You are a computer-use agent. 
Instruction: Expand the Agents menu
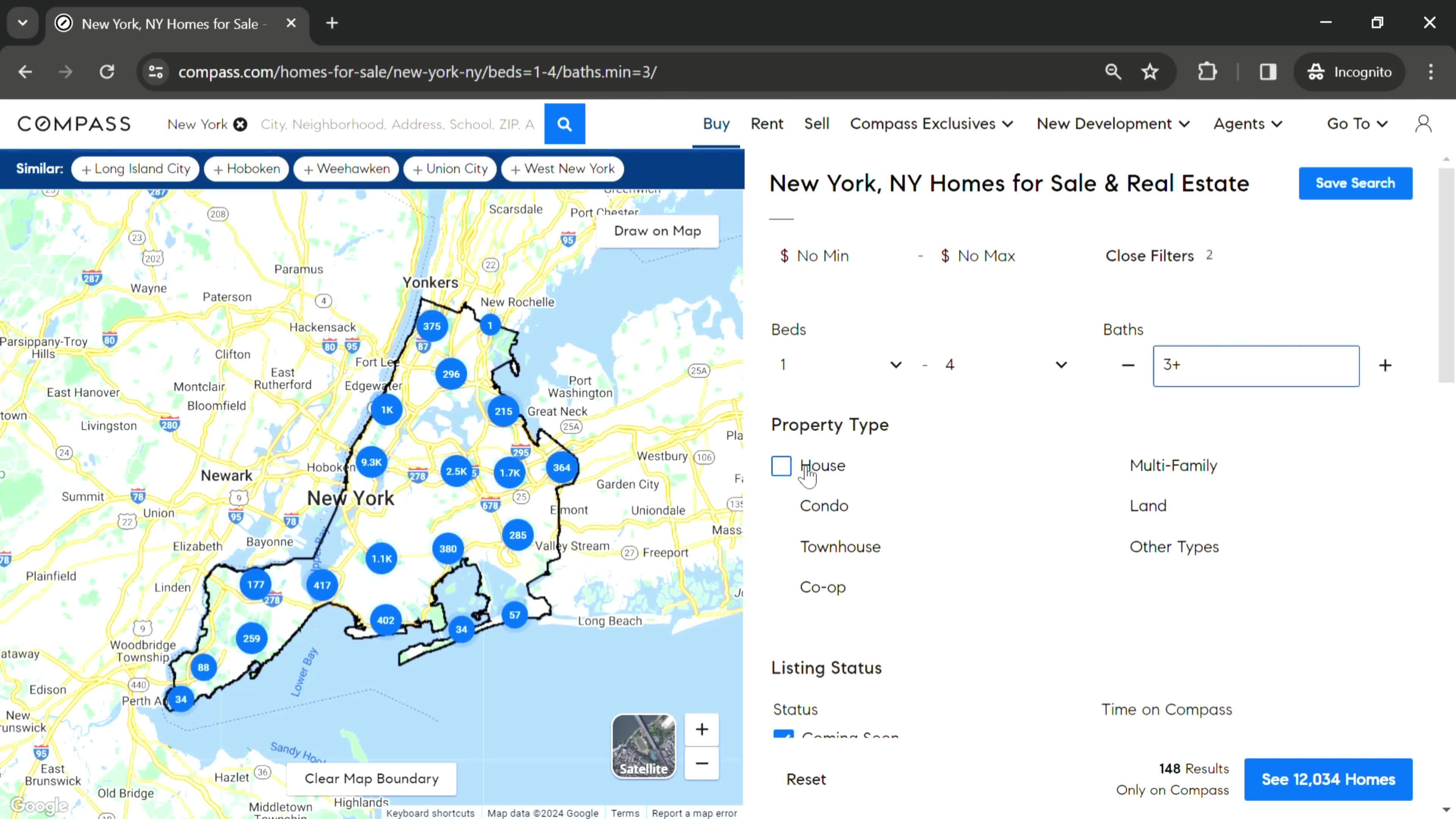1247,124
